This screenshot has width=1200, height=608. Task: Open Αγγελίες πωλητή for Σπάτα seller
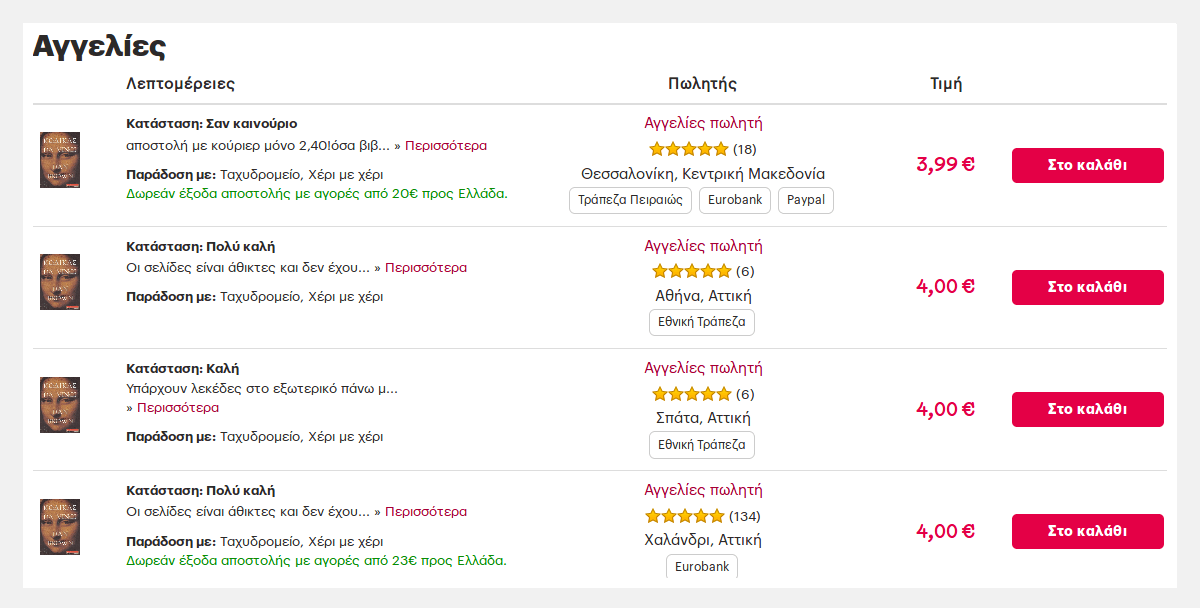703,367
